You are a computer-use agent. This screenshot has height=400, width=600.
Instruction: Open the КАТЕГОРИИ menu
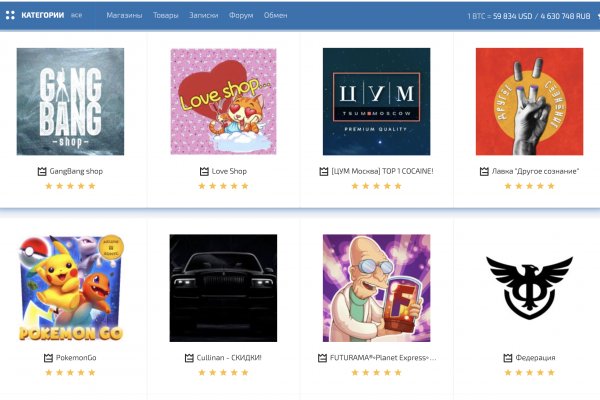[x=42, y=16]
